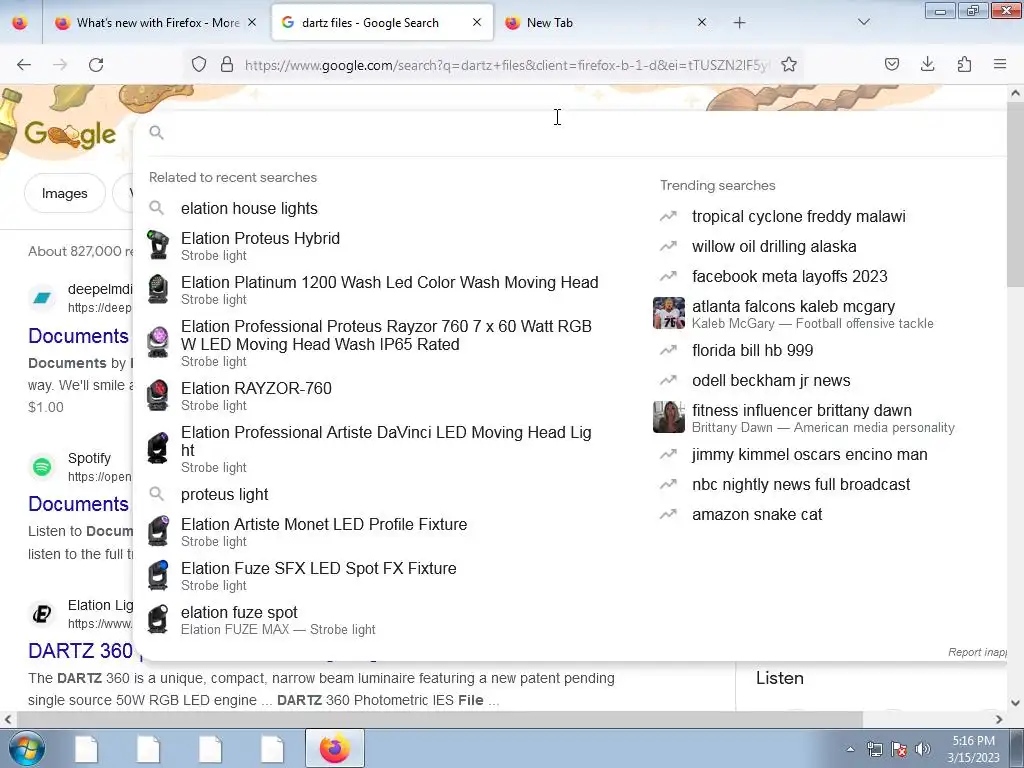Open the Extensions puzzle icon
Screen dimensions: 1024x768
pyautogui.click(x=964, y=64)
